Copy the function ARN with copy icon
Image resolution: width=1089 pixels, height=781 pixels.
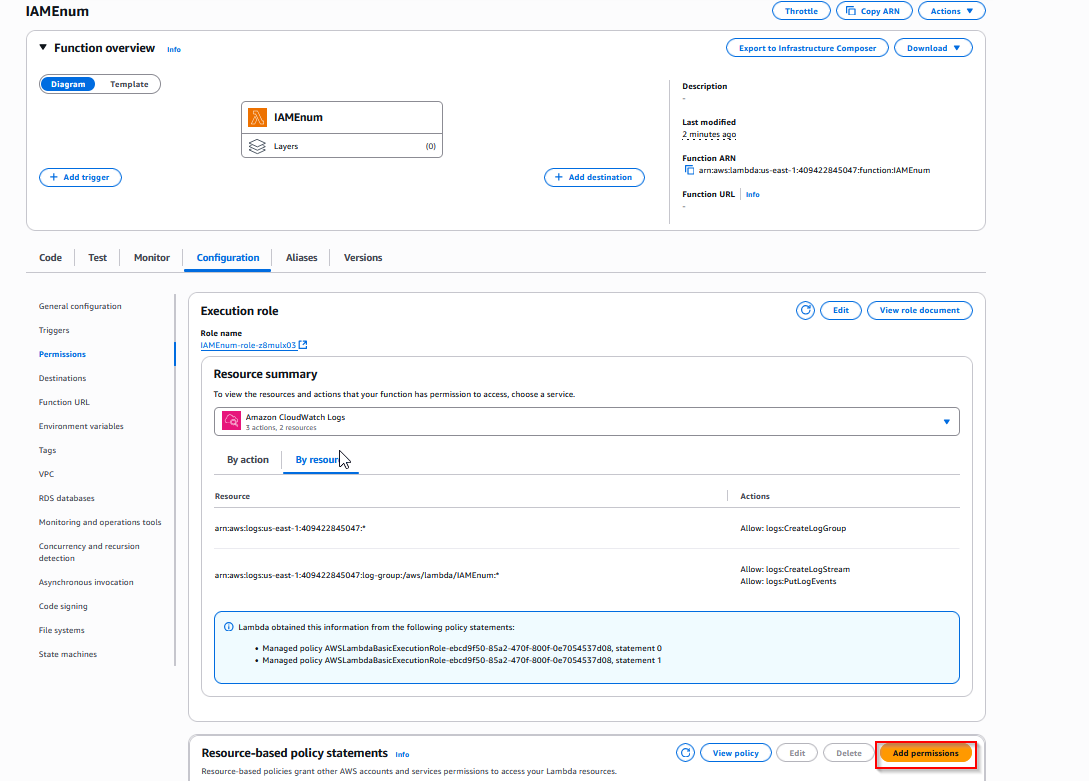point(689,170)
